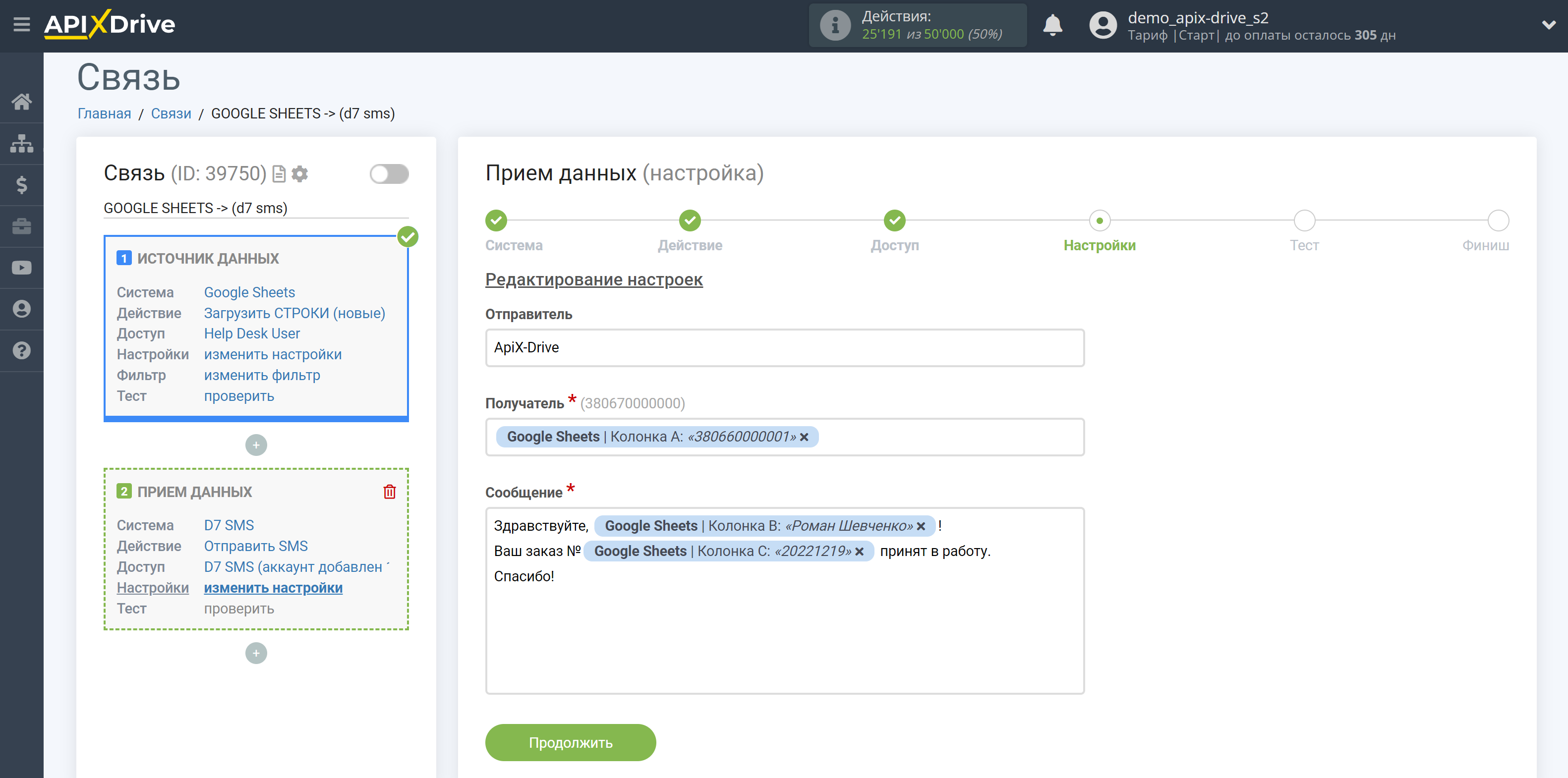This screenshot has height=778, width=1568.
Task: Remove Колонка A recipient tag
Action: 804,438
